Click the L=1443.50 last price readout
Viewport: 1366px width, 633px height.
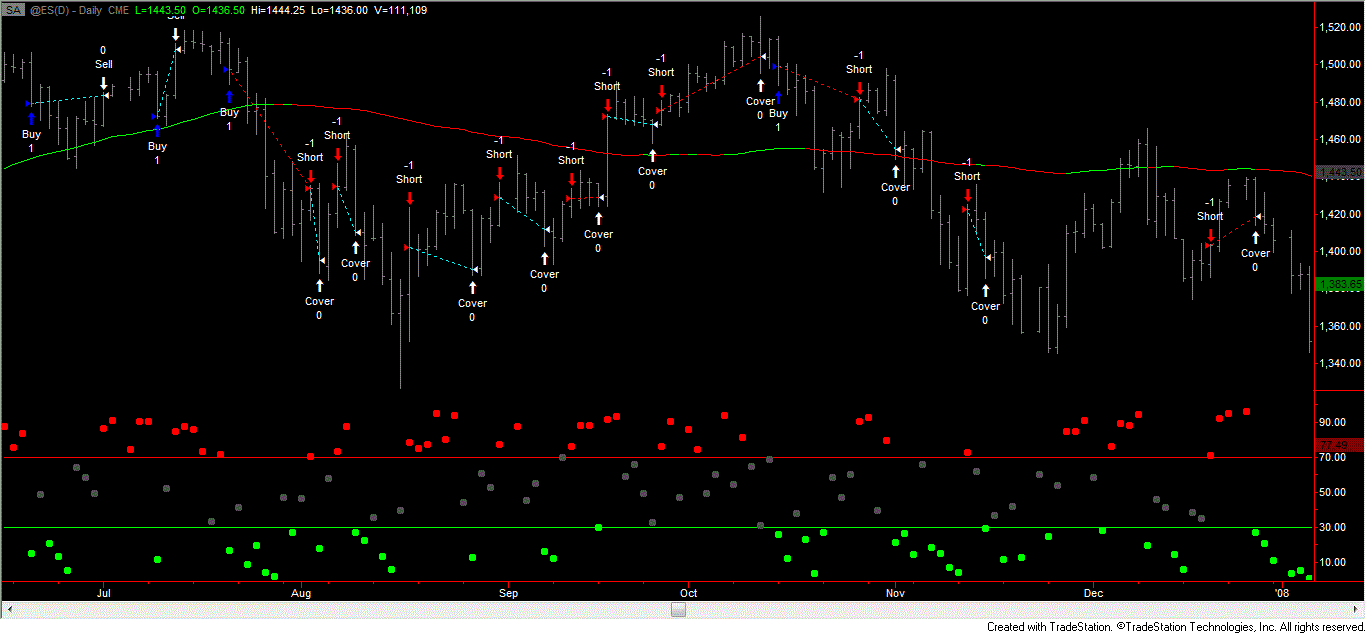158,8
